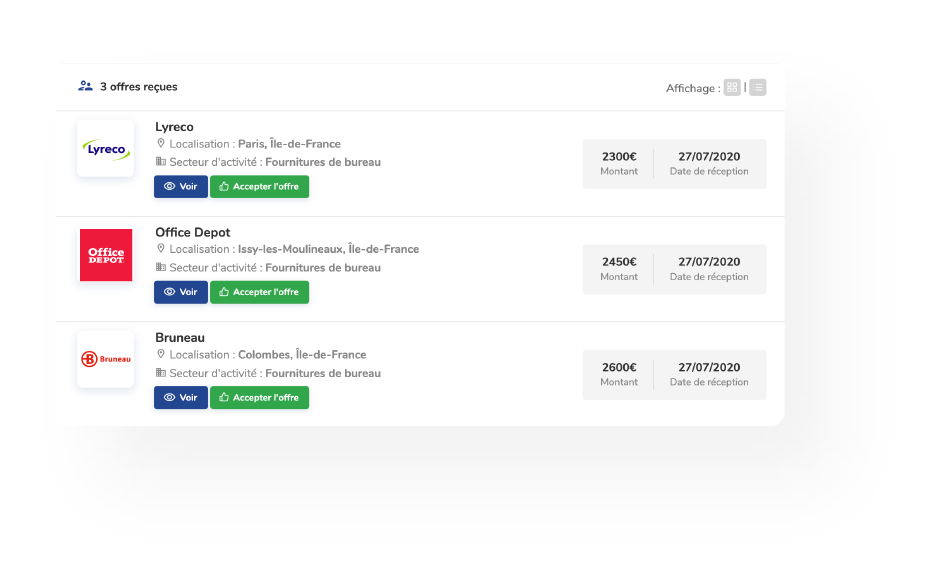The width and height of the screenshot is (945, 584).
Task: Click the 2300€ amount box
Action: click(x=619, y=163)
